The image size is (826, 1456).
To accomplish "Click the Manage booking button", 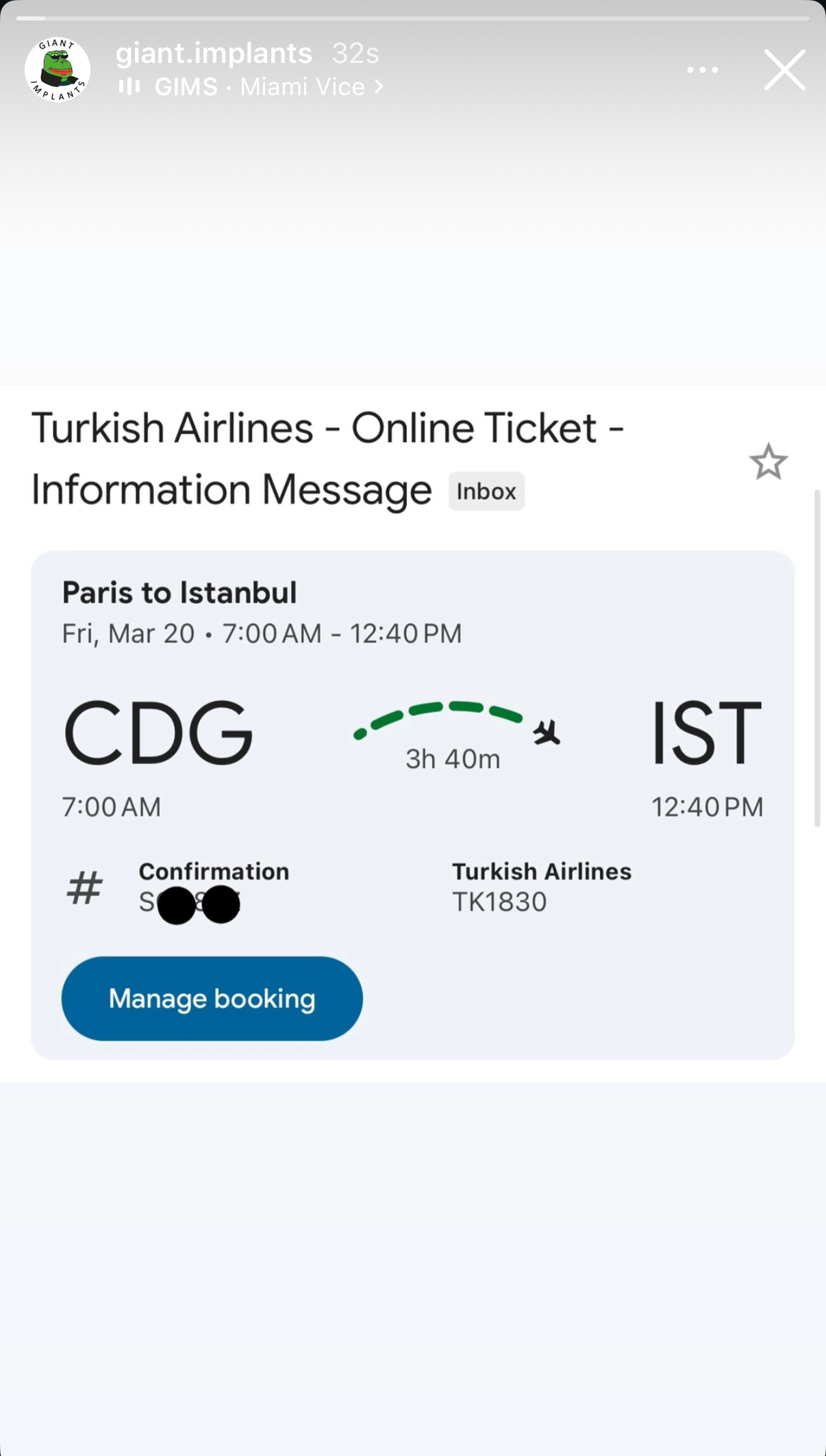I will pos(212,999).
